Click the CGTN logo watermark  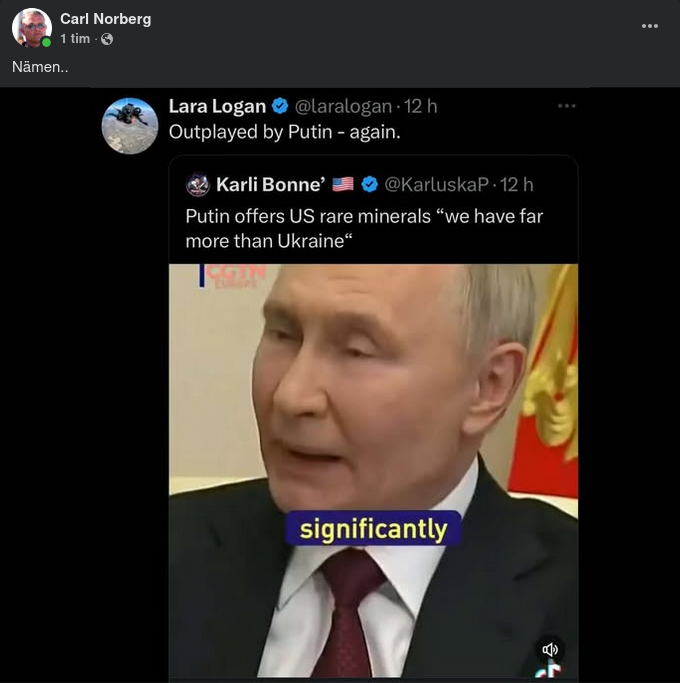pyautogui.click(x=235, y=275)
